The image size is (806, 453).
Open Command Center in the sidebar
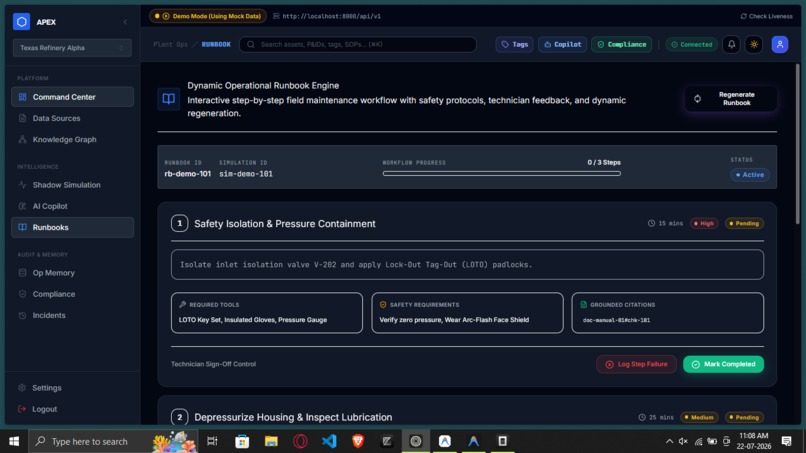[72, 97]
